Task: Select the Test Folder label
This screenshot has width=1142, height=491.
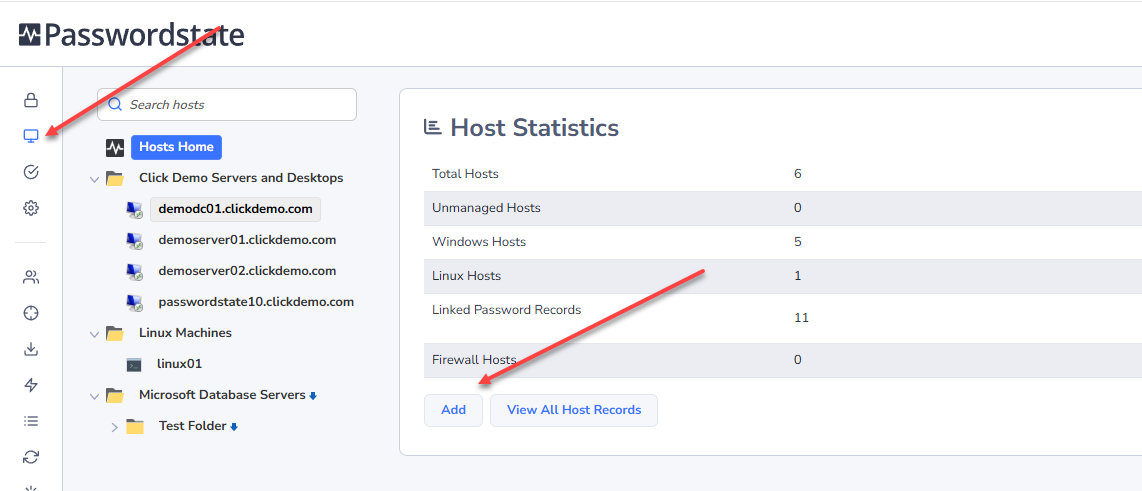Action: (x=192, y=426)
